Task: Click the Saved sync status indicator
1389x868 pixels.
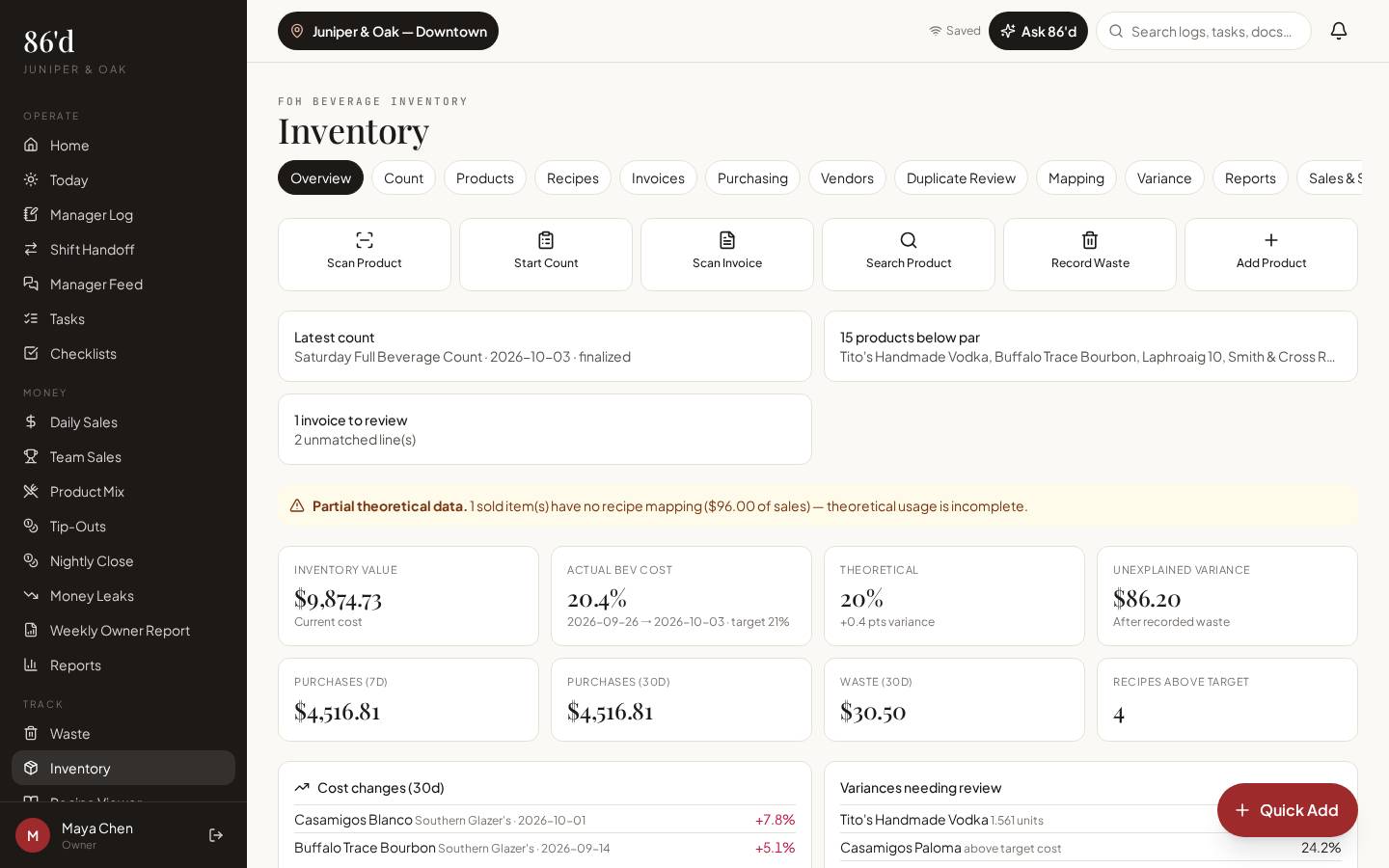Action: 955,31
